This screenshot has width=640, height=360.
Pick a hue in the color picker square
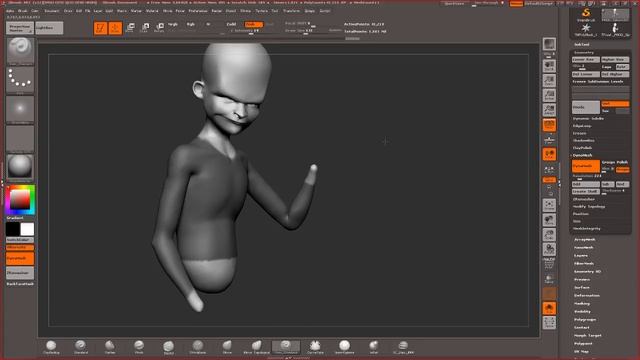pos(20,200)
